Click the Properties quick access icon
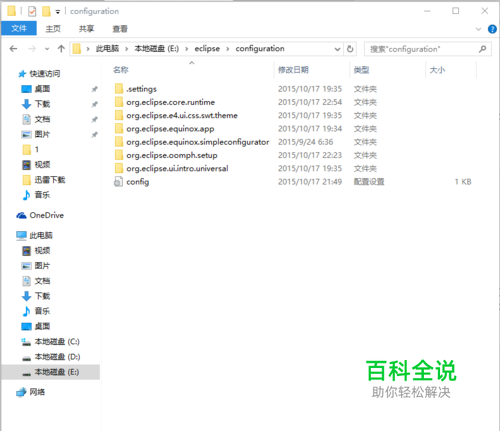This screenshot has width=500, height=431. [32, 12]
